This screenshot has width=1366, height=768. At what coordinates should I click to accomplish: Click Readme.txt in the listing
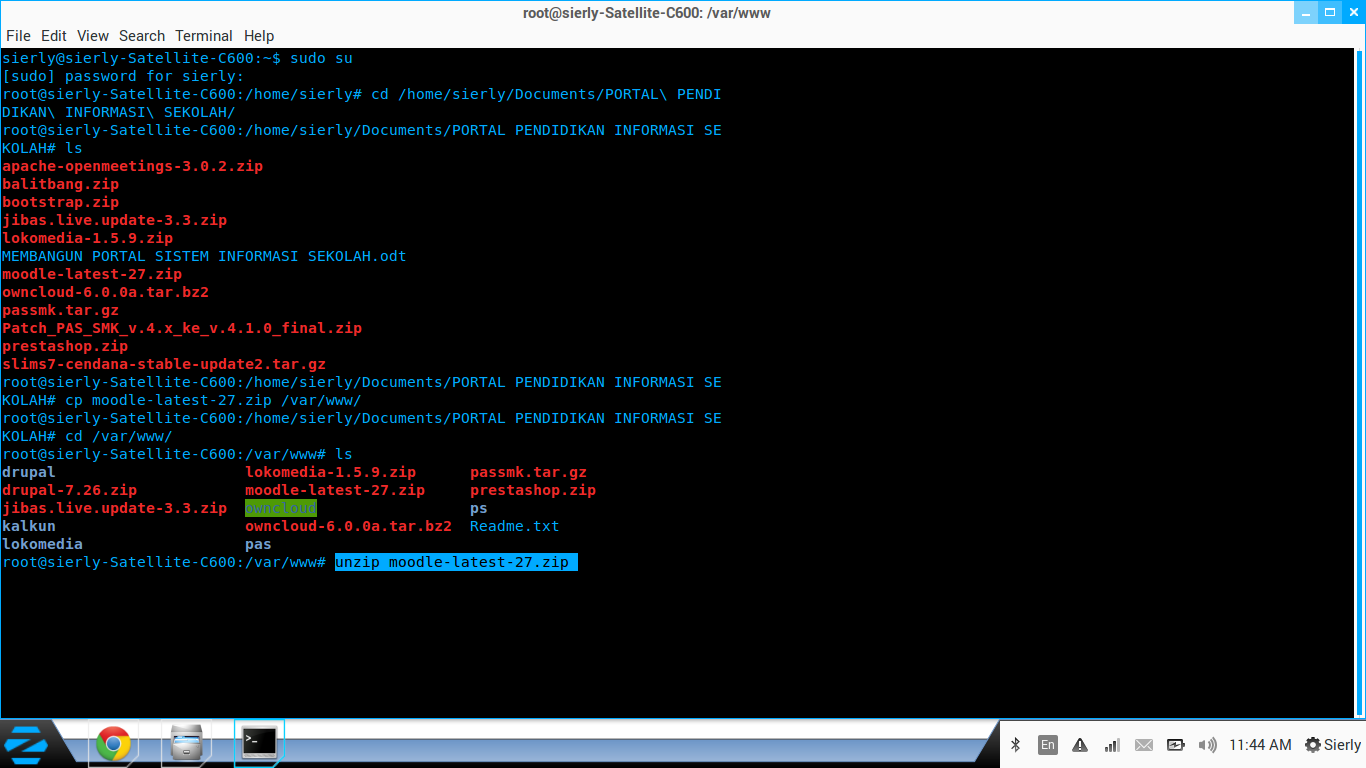pos(515,526)
